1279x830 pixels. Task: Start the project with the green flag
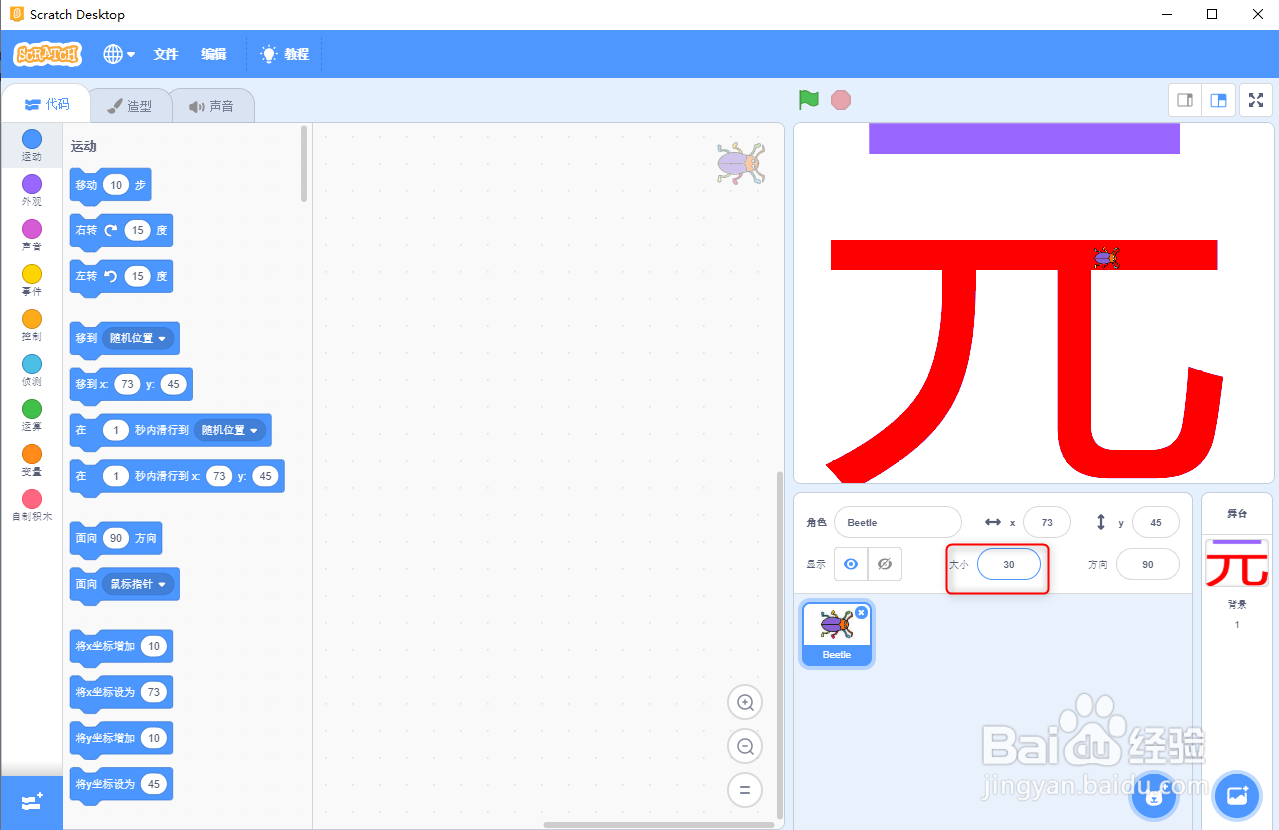coord(808,99)
